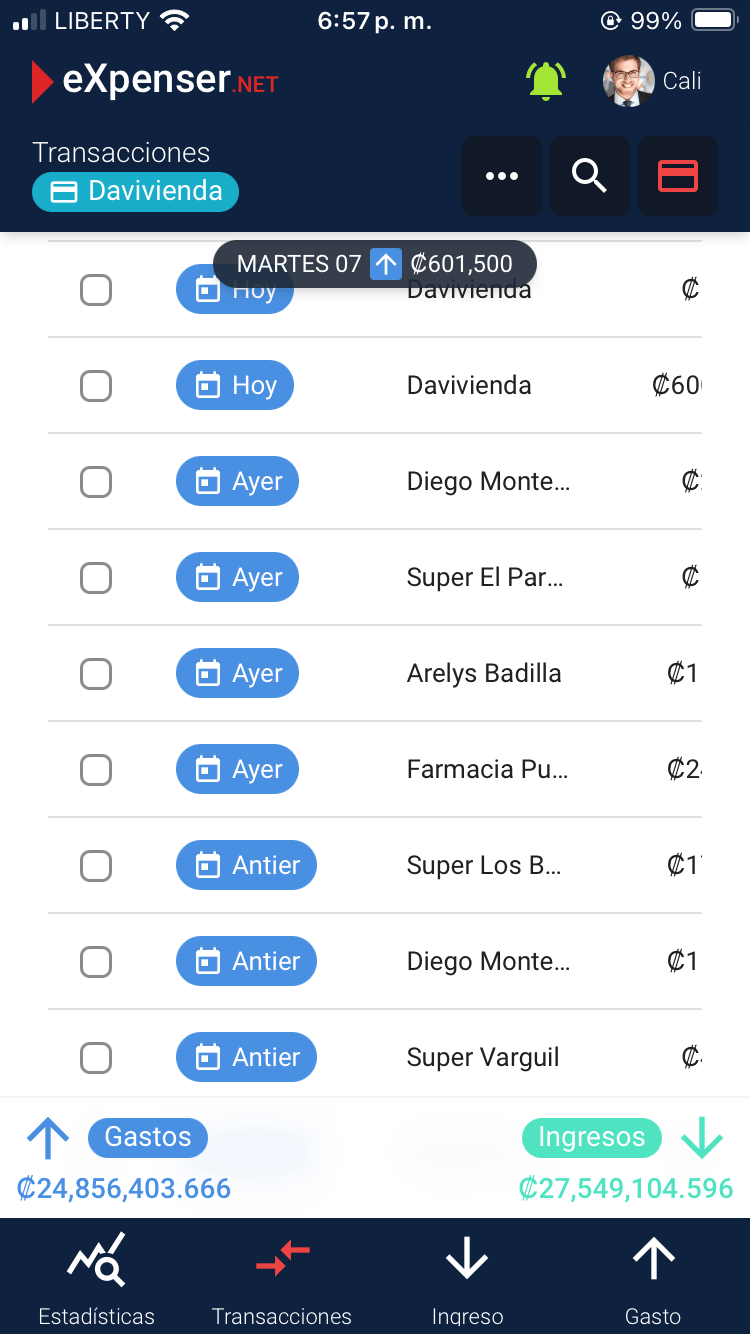
Task: Open the Davivienda account selector chip
Action: click(135, 191)
